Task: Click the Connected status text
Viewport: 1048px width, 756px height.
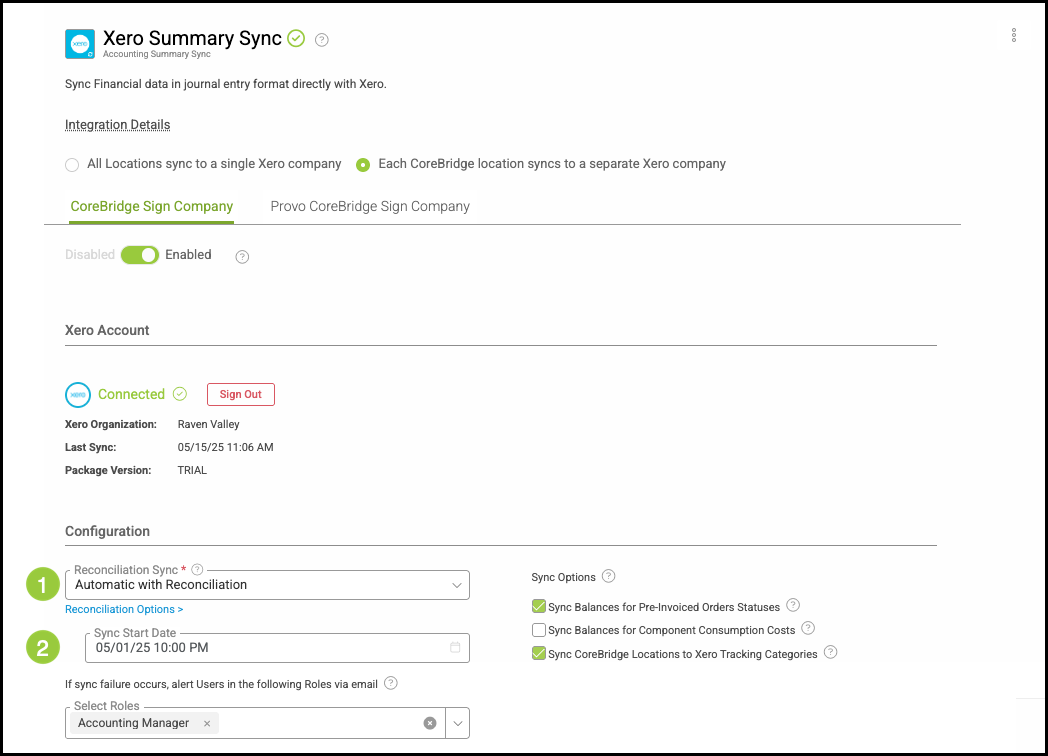Action: pos(131,394)
